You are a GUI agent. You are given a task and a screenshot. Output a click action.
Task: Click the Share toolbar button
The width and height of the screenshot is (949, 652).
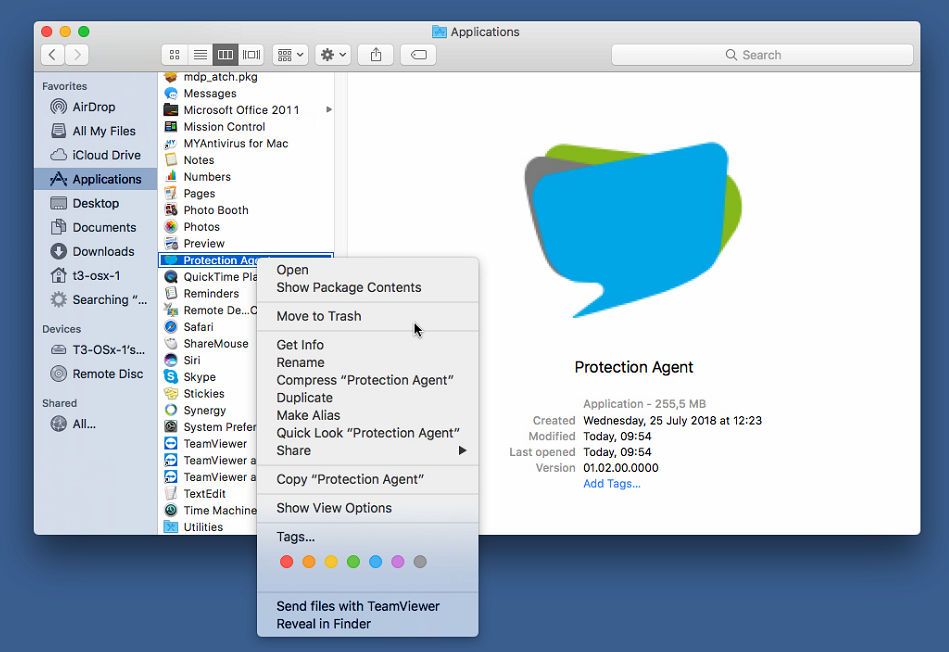tap(376, 54)
